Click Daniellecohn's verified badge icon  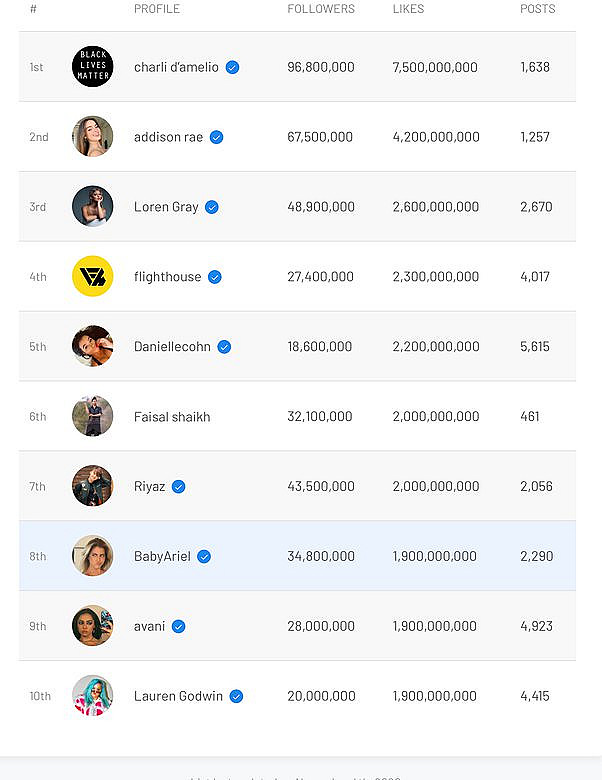224,347
